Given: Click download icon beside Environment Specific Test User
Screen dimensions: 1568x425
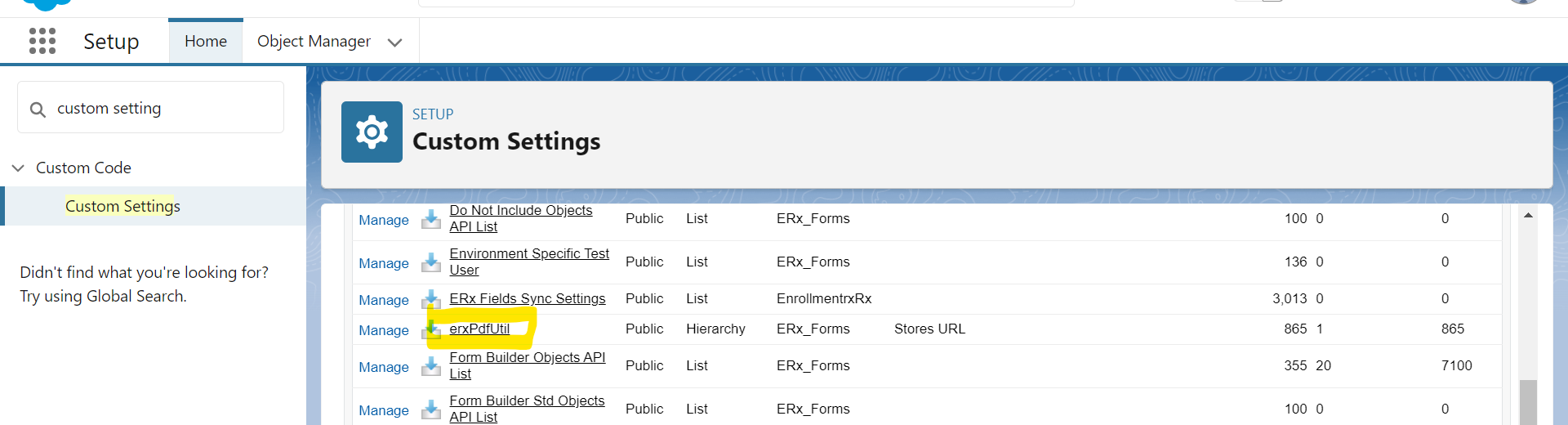Looking at the screenshot, I should point(431,262).
